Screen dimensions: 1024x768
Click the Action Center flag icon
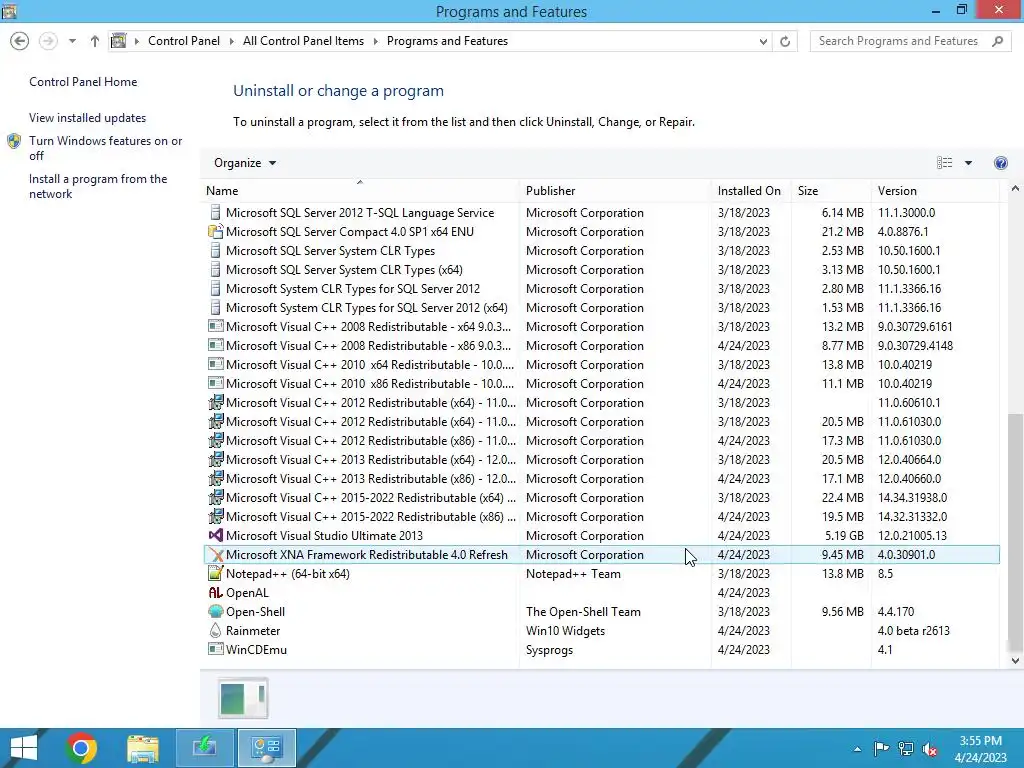click(x=880, y=748)
